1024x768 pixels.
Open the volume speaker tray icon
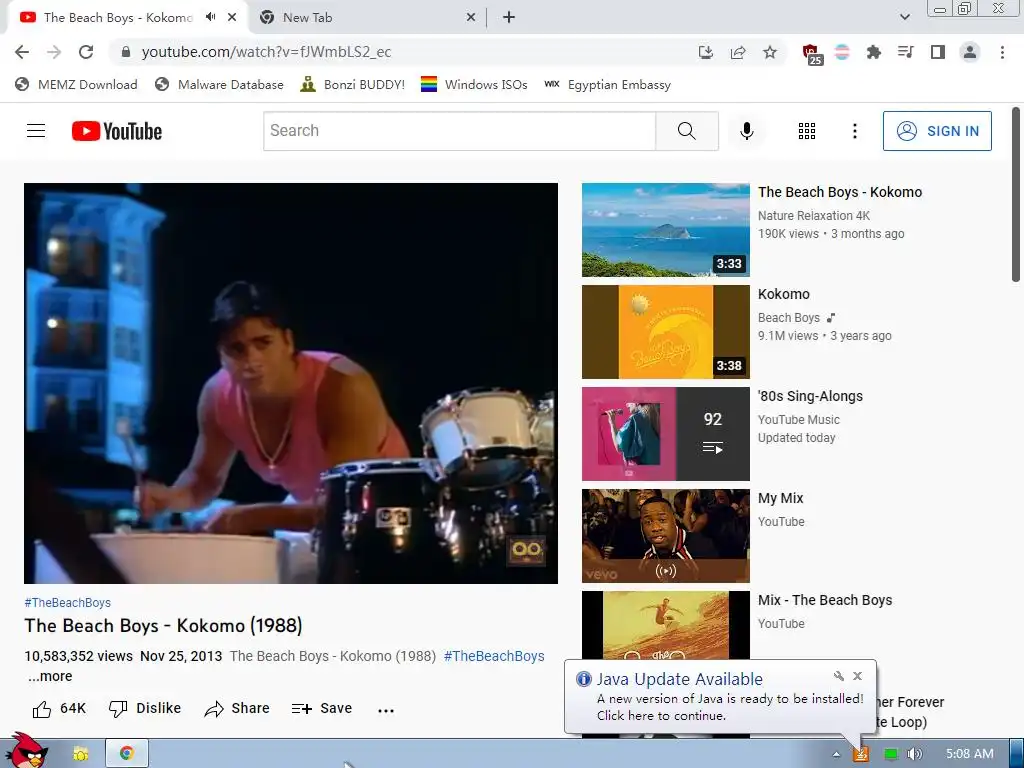pyautogui.click(x=915, y=754)
